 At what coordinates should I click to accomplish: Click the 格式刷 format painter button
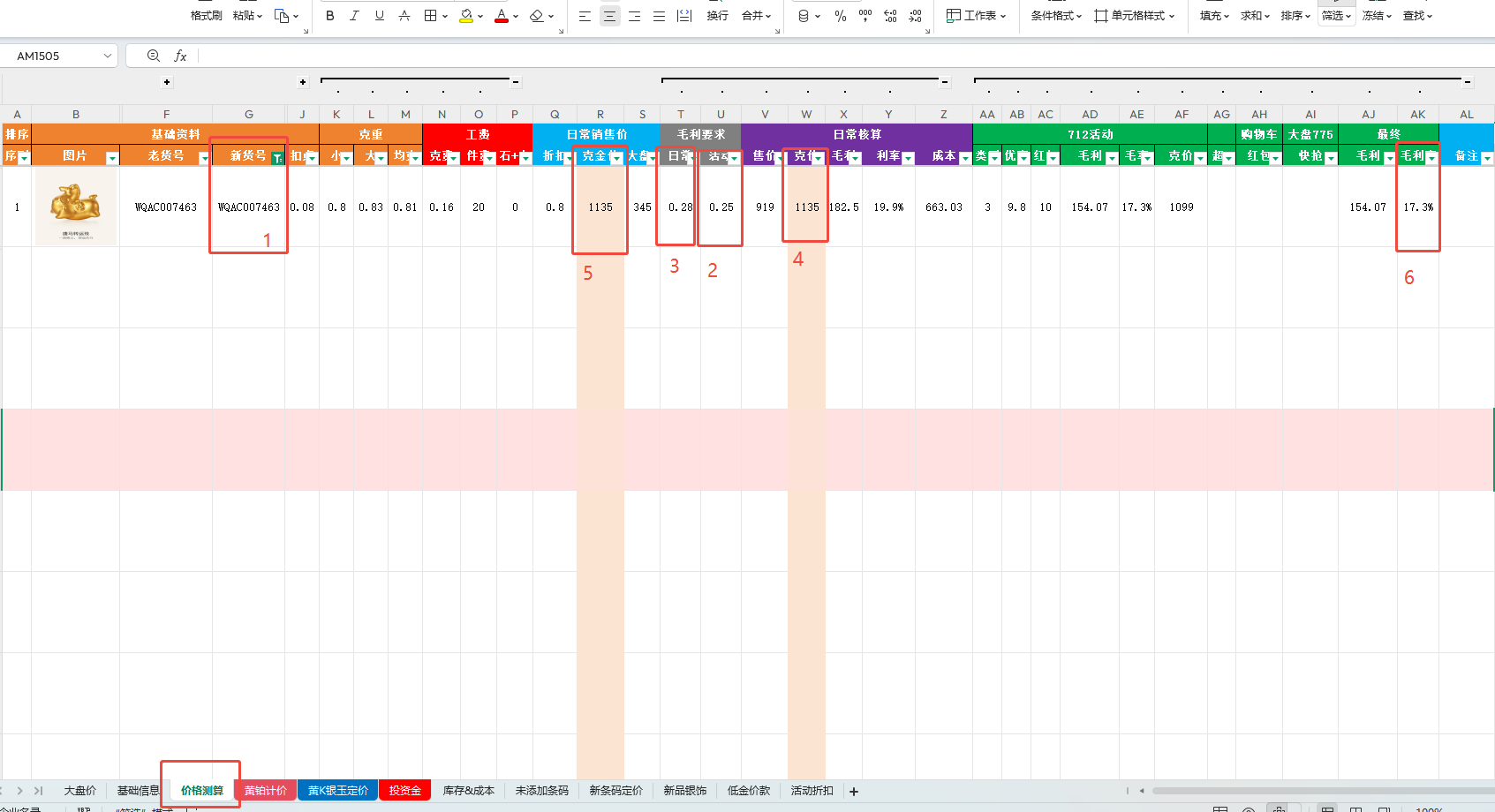(x=206, y=16)
